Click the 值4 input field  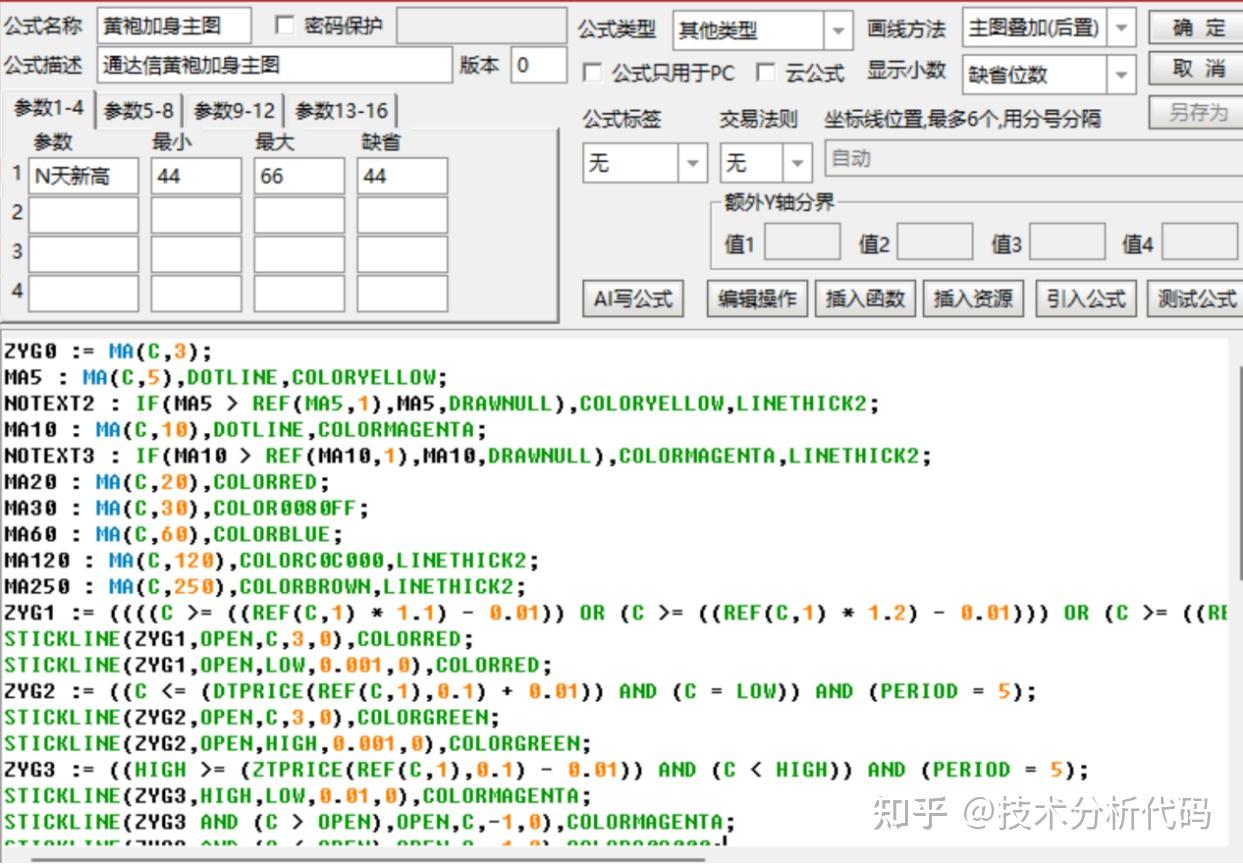pyautogui.click(x=1199, y=242)
